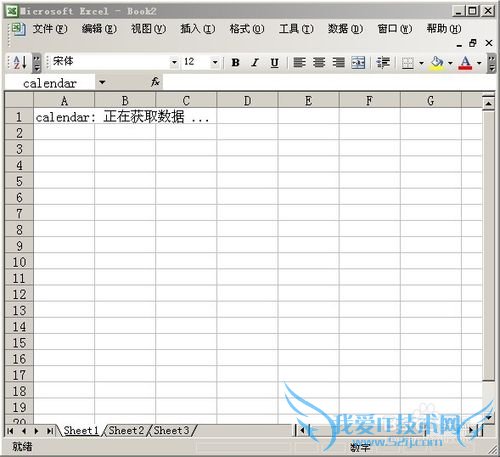The height and width of the screenshot is (457, 500).
Task: Align text left
Action: [x=299, y=62]
